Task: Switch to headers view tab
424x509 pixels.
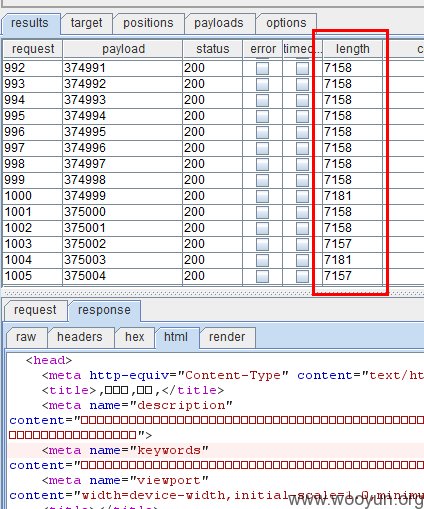Action: [80, 337]
